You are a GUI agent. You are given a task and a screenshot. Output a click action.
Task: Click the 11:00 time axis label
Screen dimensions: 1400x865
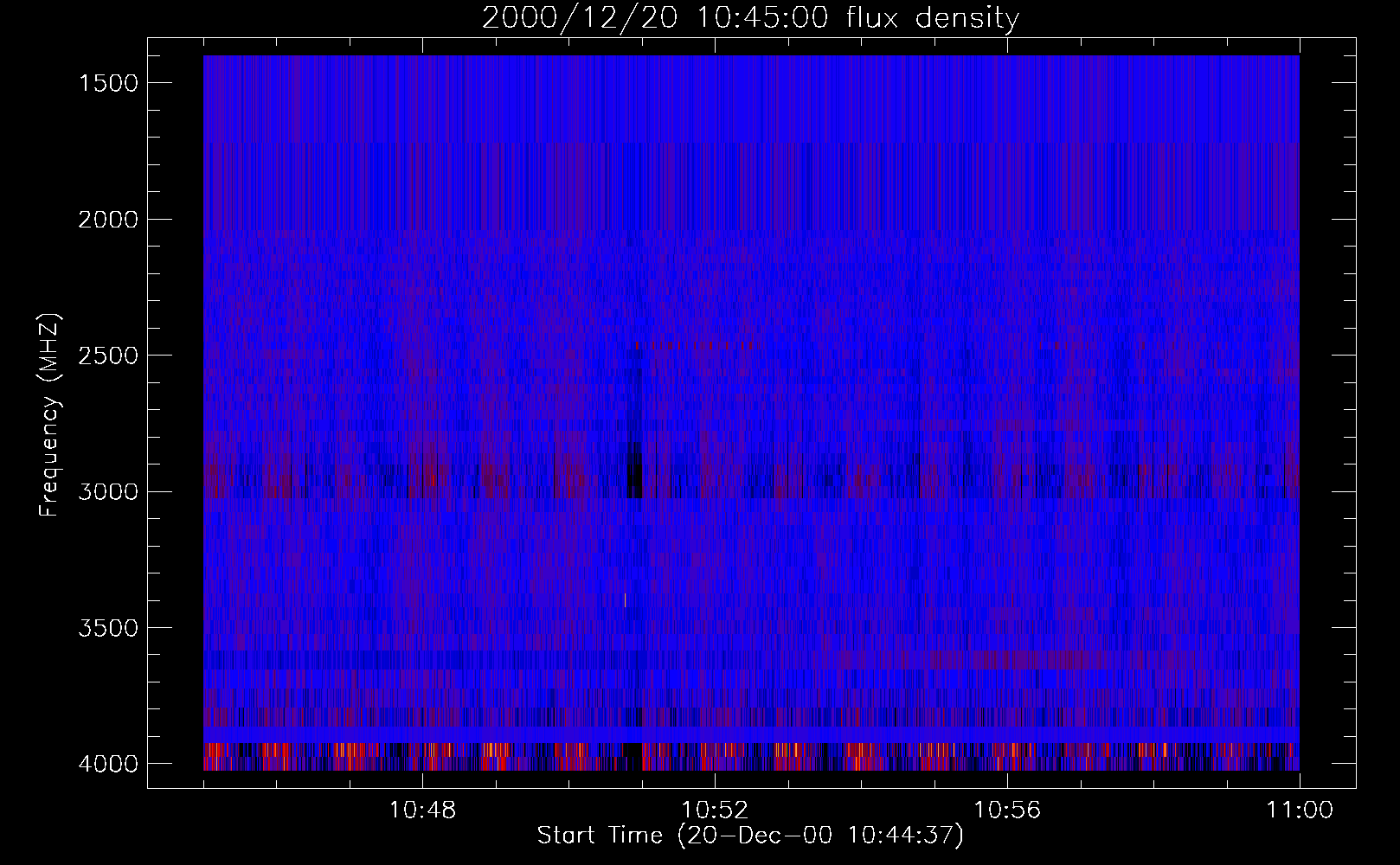1300,811
